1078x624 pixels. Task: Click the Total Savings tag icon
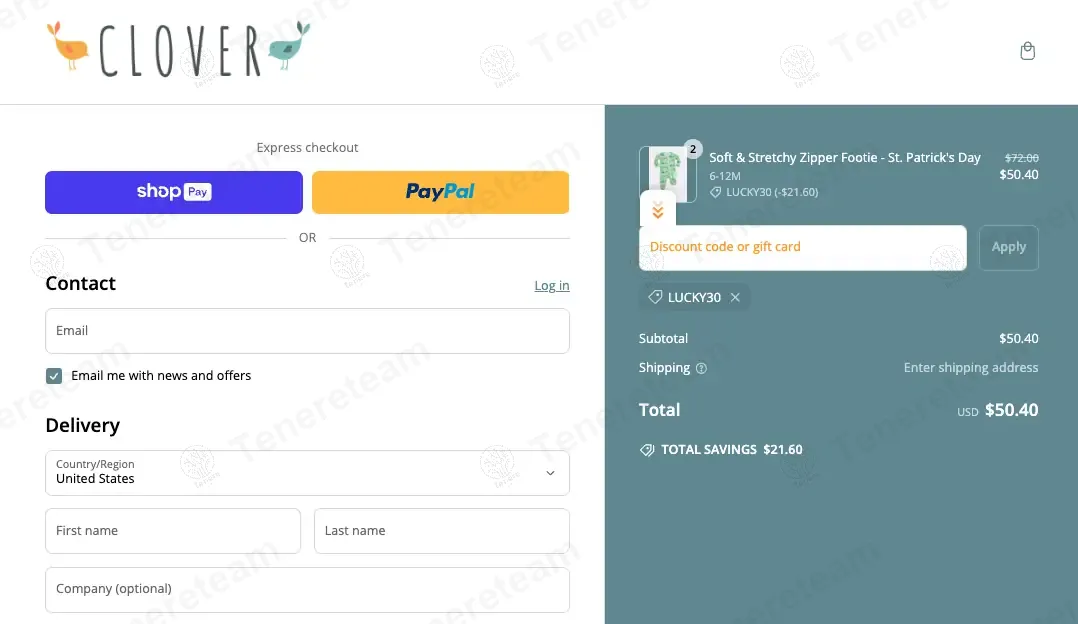point(647,450)
